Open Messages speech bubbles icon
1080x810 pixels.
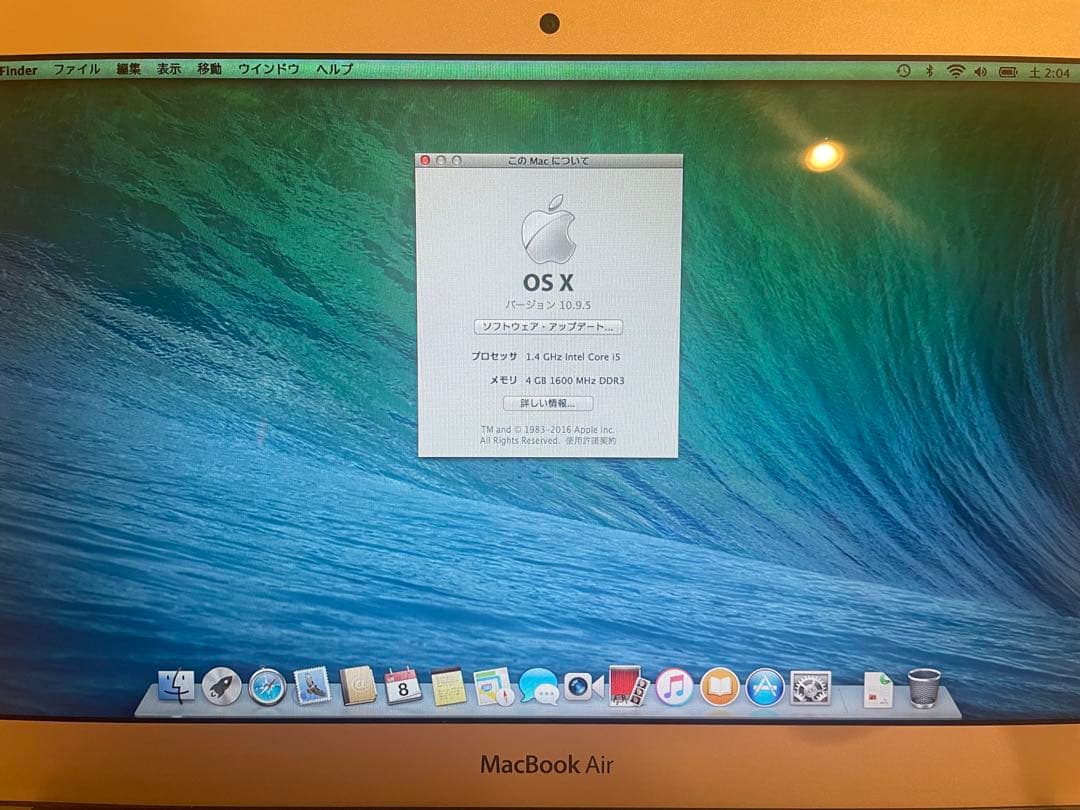(539, 687)
